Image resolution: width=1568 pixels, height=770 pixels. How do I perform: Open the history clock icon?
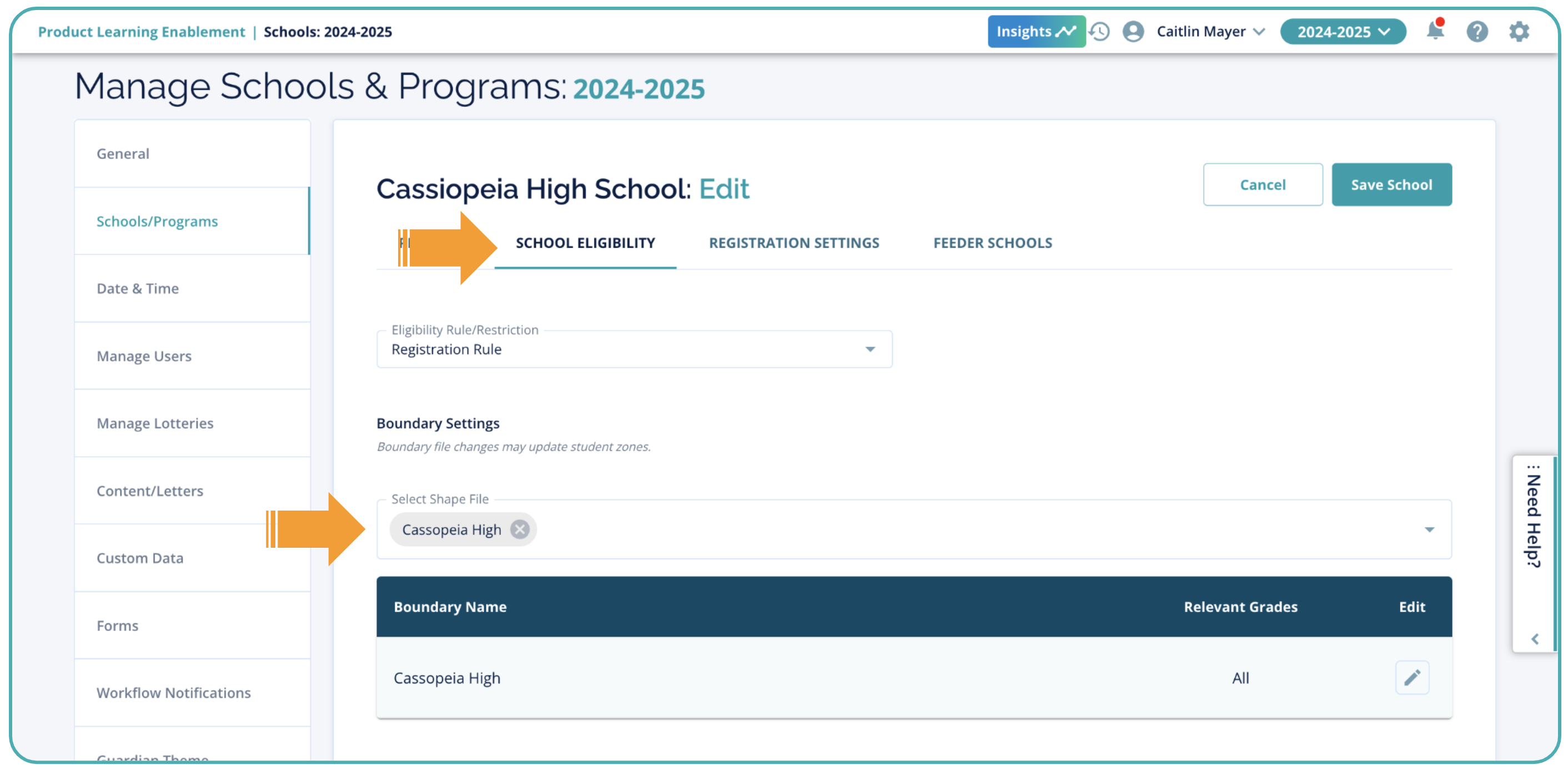tap(1099, 32)
